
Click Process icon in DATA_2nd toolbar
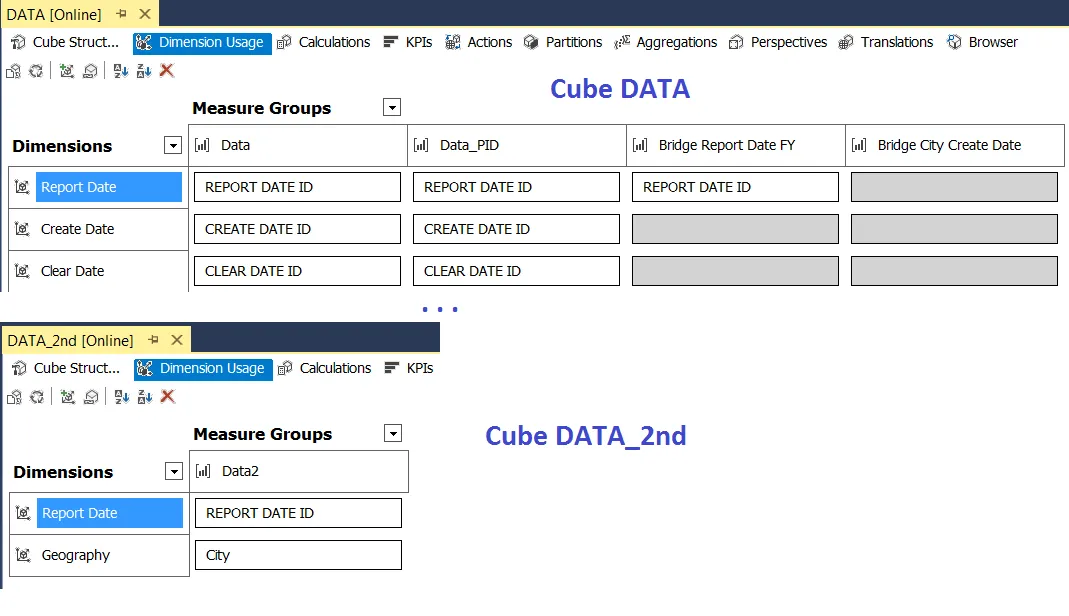tap(14, 397)
